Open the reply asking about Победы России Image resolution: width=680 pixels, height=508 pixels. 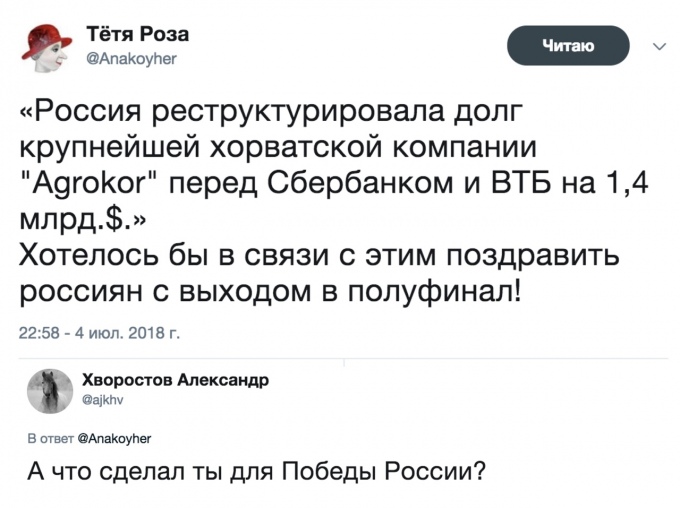(x=256, y=470)
